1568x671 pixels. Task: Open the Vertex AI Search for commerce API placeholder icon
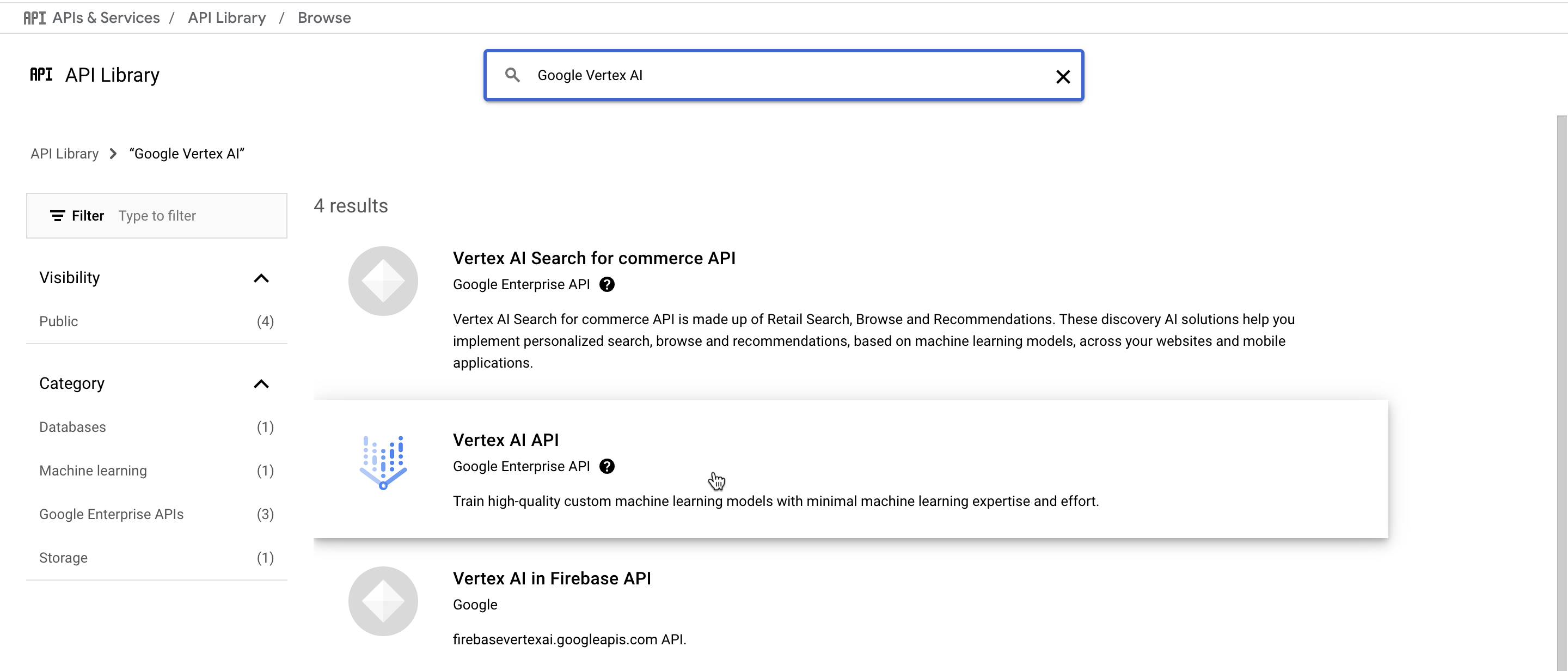coord(383,280)
